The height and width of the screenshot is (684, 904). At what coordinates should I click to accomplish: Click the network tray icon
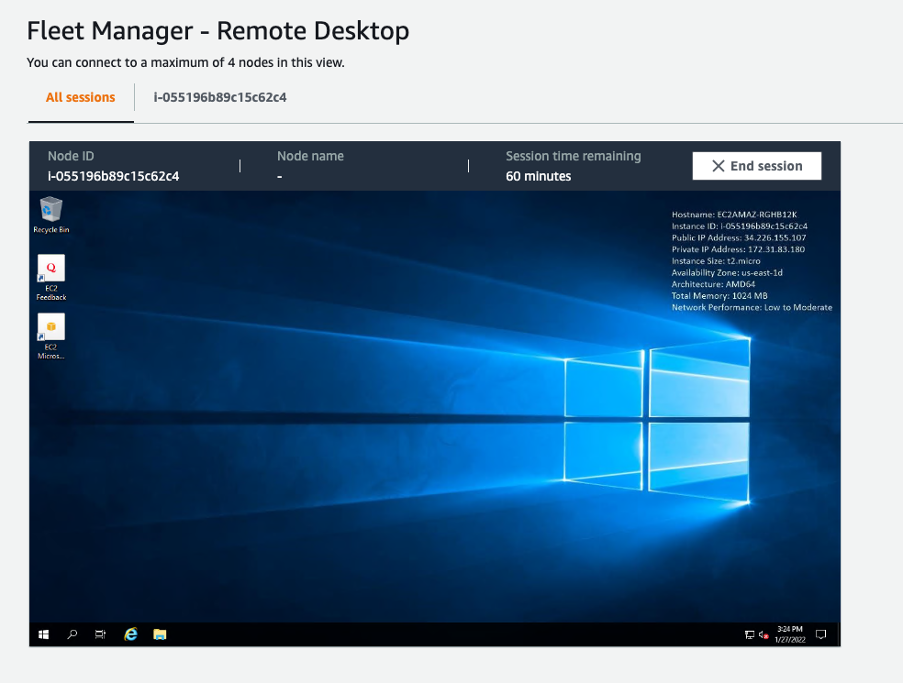click(749, 635)
